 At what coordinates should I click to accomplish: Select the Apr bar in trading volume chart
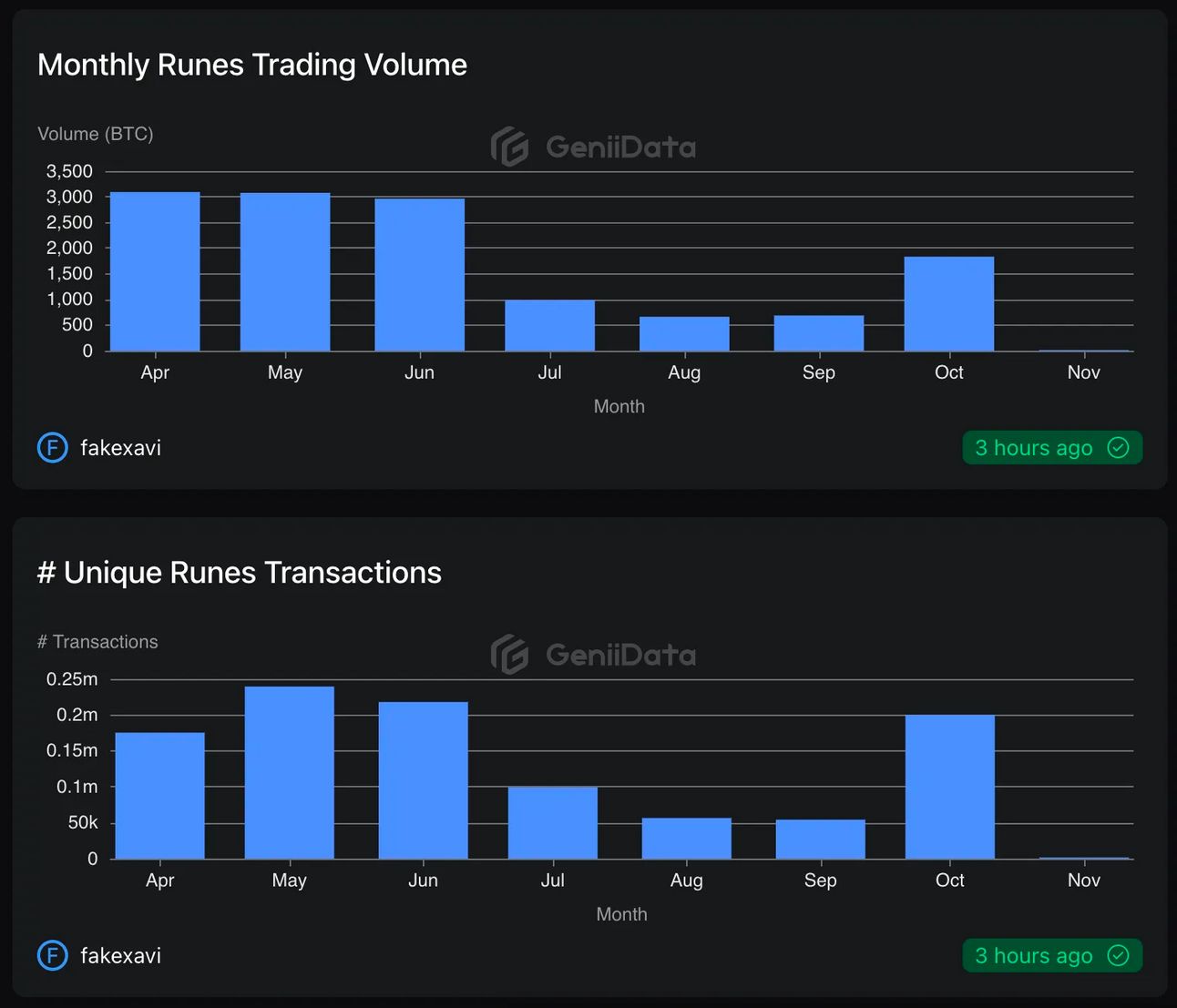coord(155,271)
